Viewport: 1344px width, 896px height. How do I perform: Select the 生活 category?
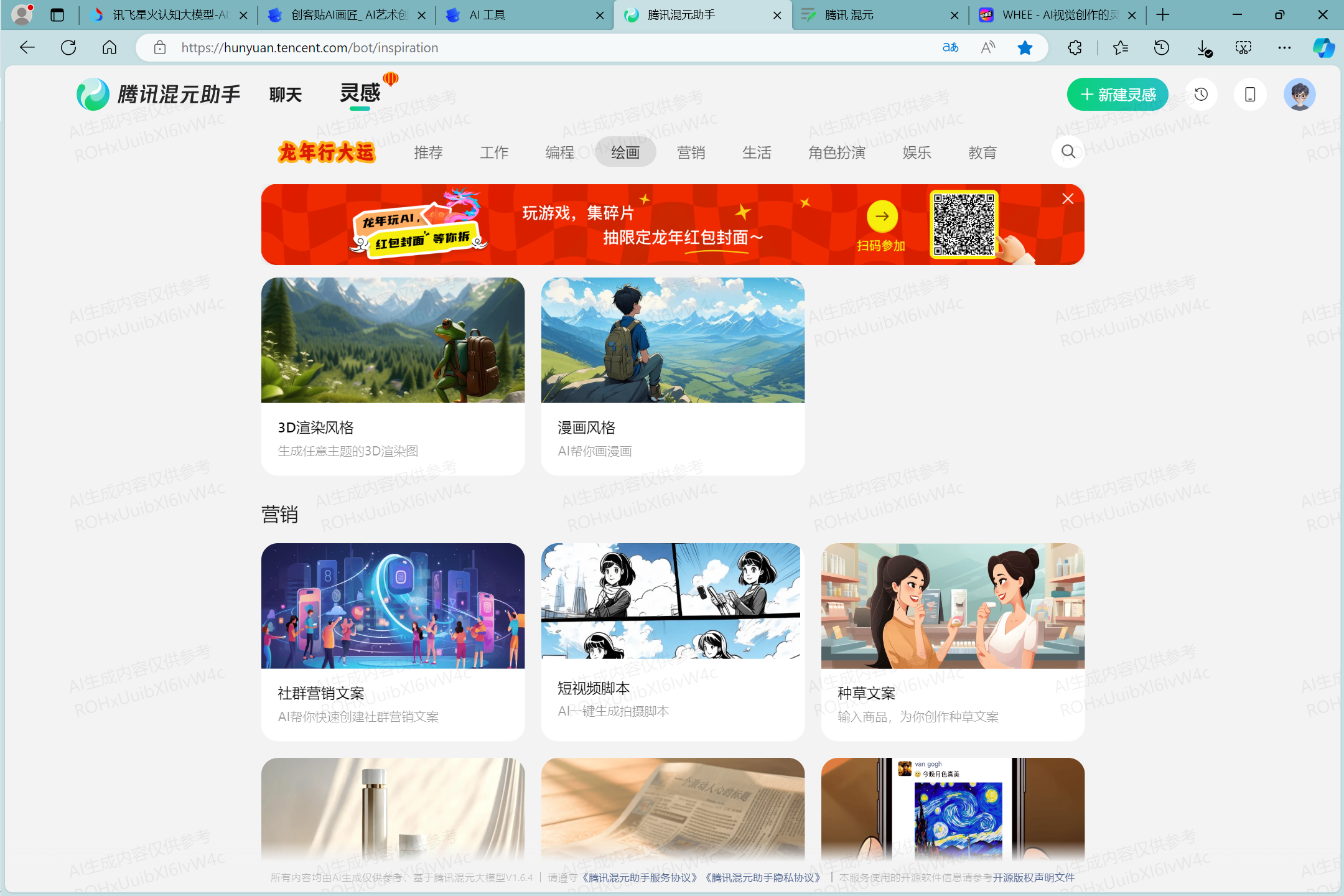757,152
